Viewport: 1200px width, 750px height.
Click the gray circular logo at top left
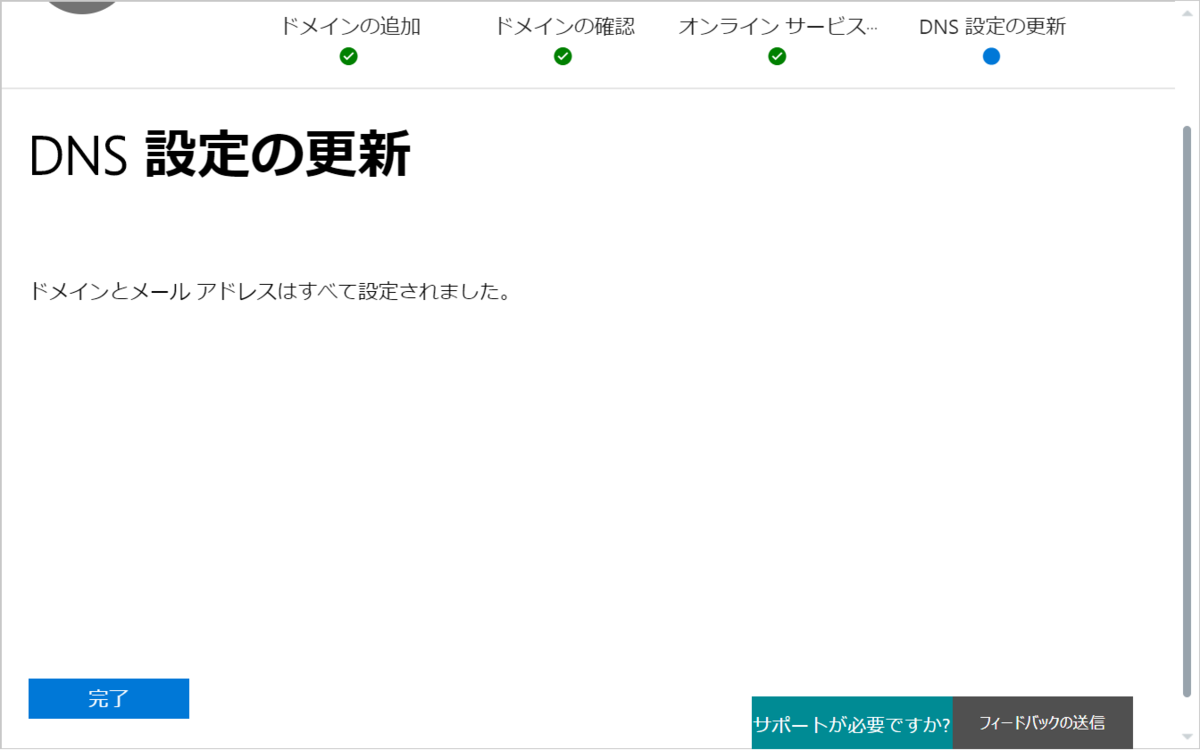tap(82, 8)
